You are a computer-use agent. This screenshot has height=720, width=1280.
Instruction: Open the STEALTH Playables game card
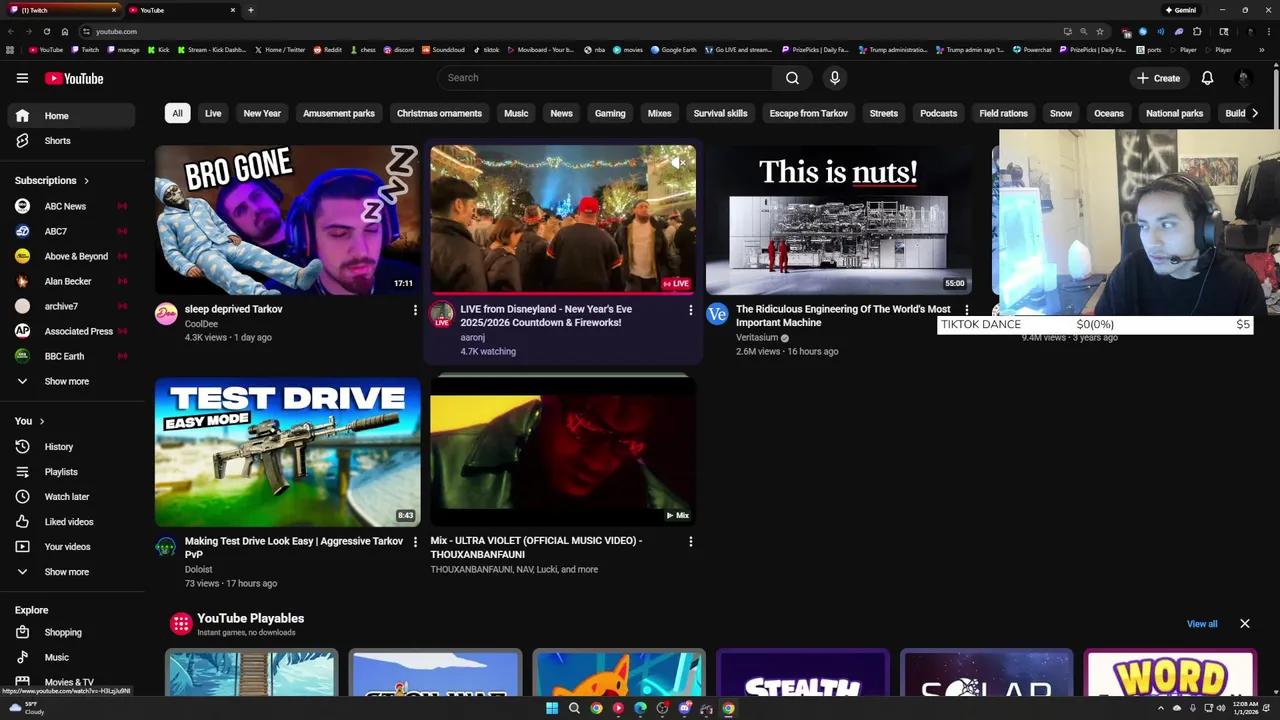[x=802, y=673]
